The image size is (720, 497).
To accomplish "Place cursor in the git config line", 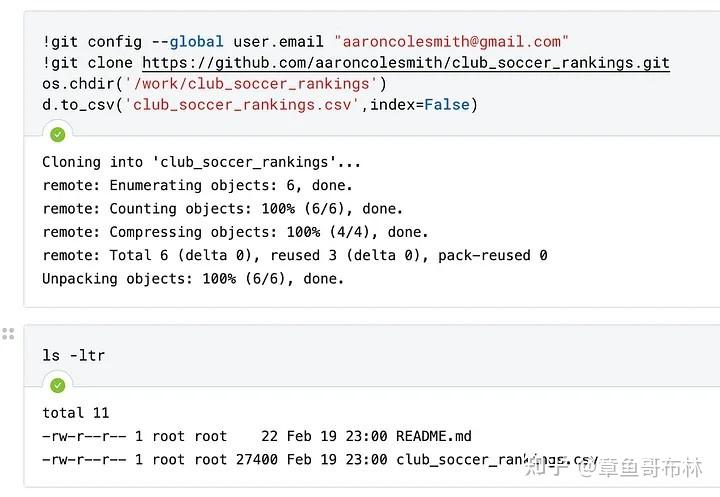I will point(305,42).
